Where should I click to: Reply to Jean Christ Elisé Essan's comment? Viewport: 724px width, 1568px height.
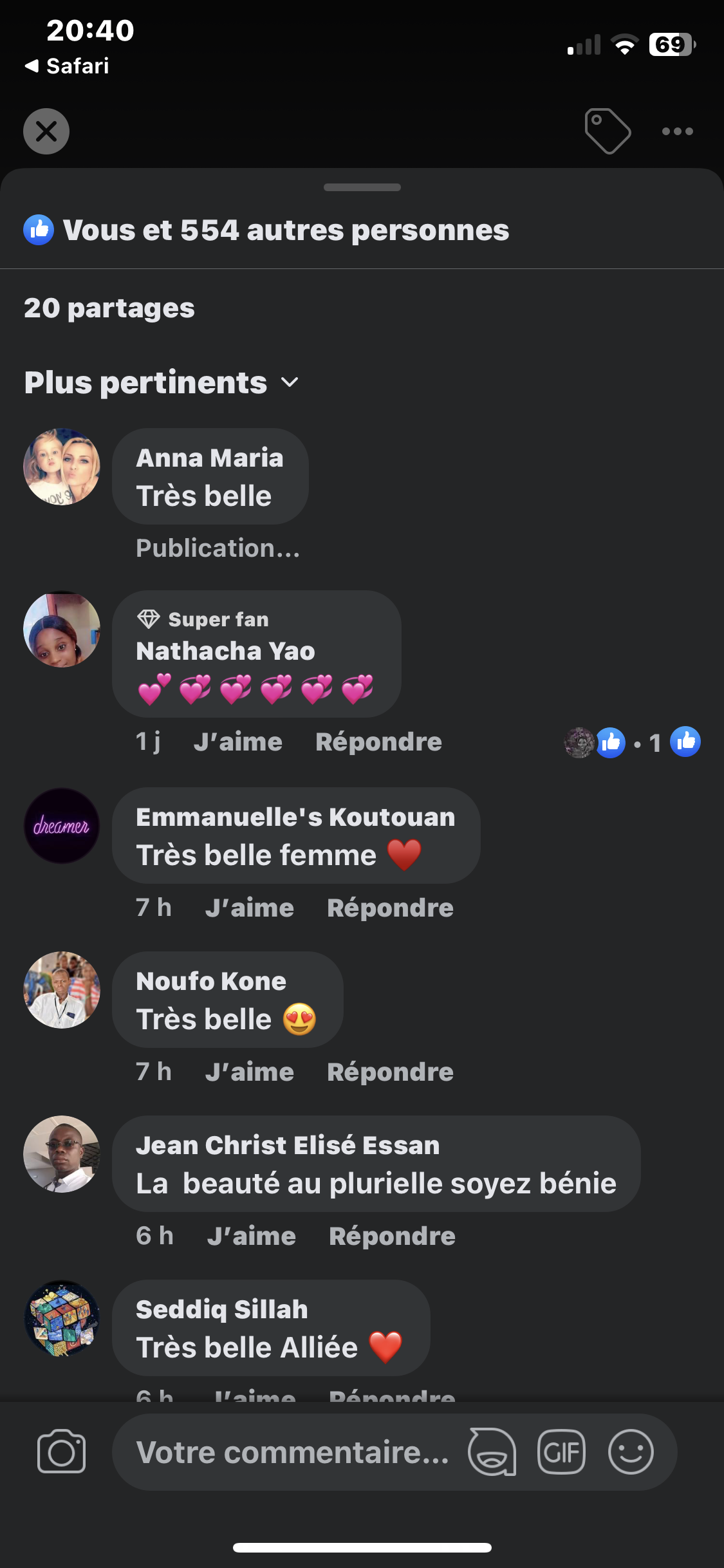(393, 1237)
